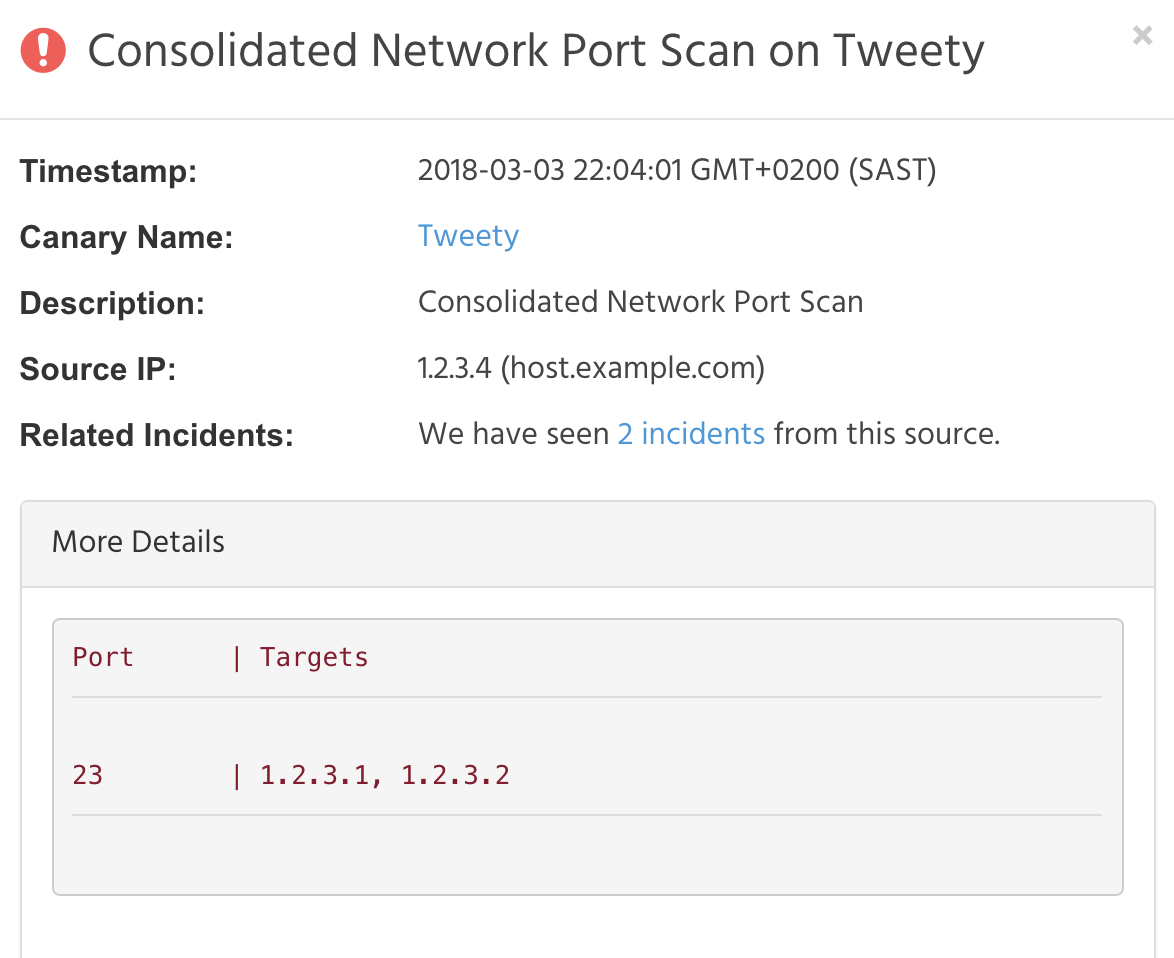
Task: Open the 2 incidents link
Action: tap(691, 434)
